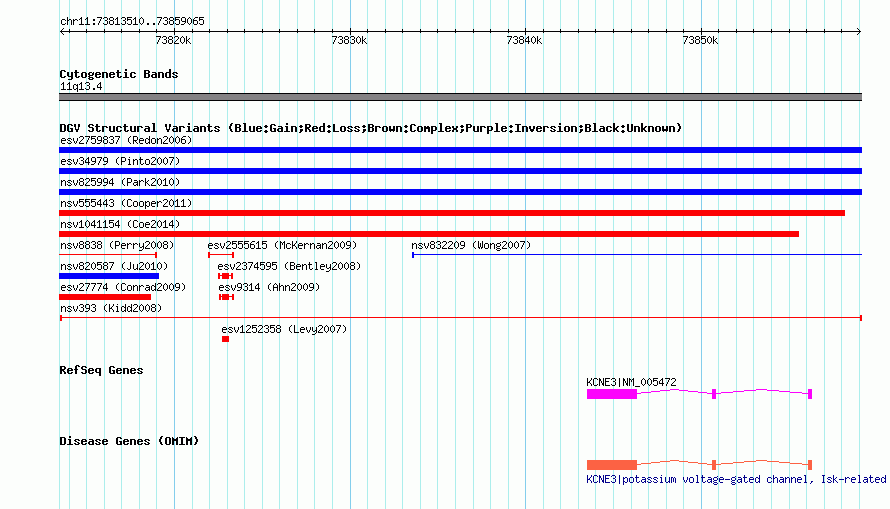Click the chr11:73813510..73859065 coordinate label
The width and height of the screenshot is (890, 509).
pos(132,21)
